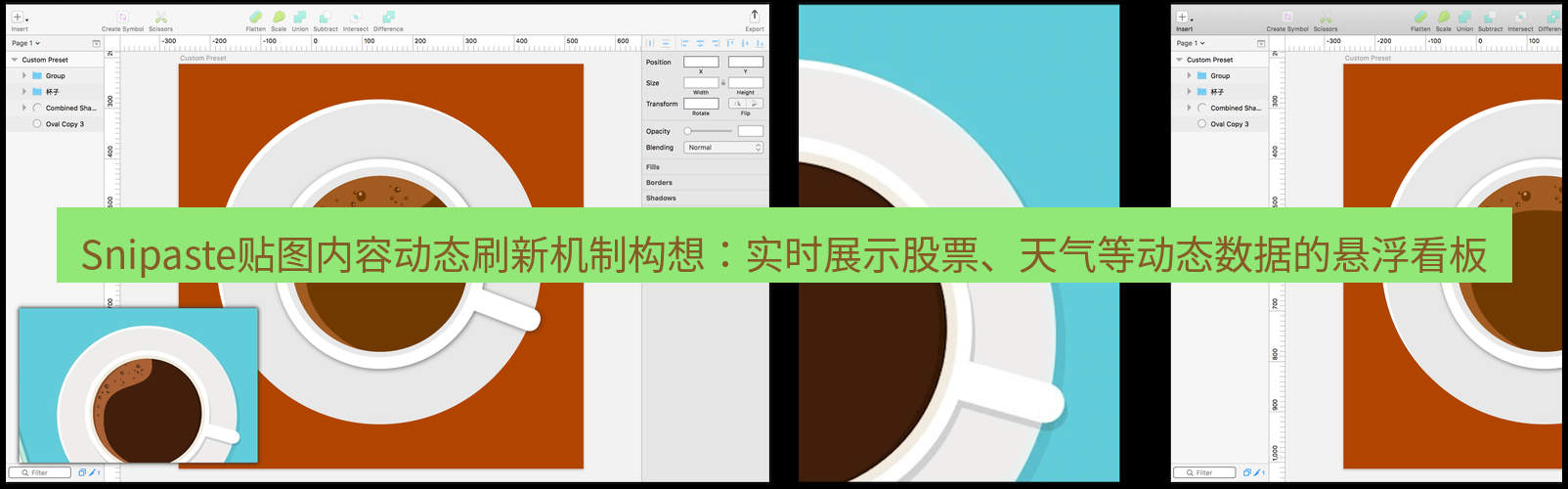Click distribute horizontally icon in inspector
1568x489 pixels.
pyautogui.click(x=650, y=43)
